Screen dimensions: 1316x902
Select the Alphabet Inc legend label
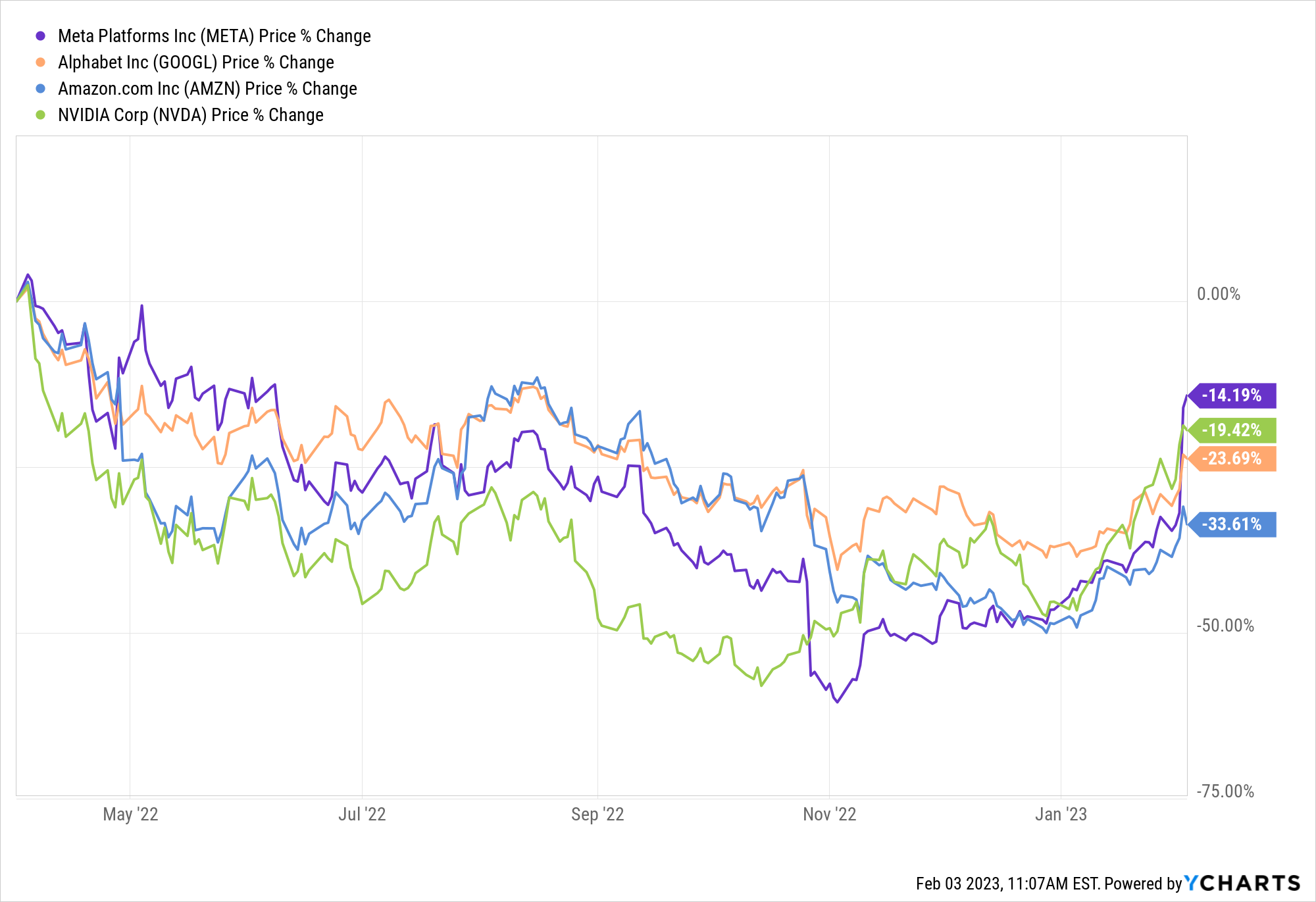coord(195,63)
